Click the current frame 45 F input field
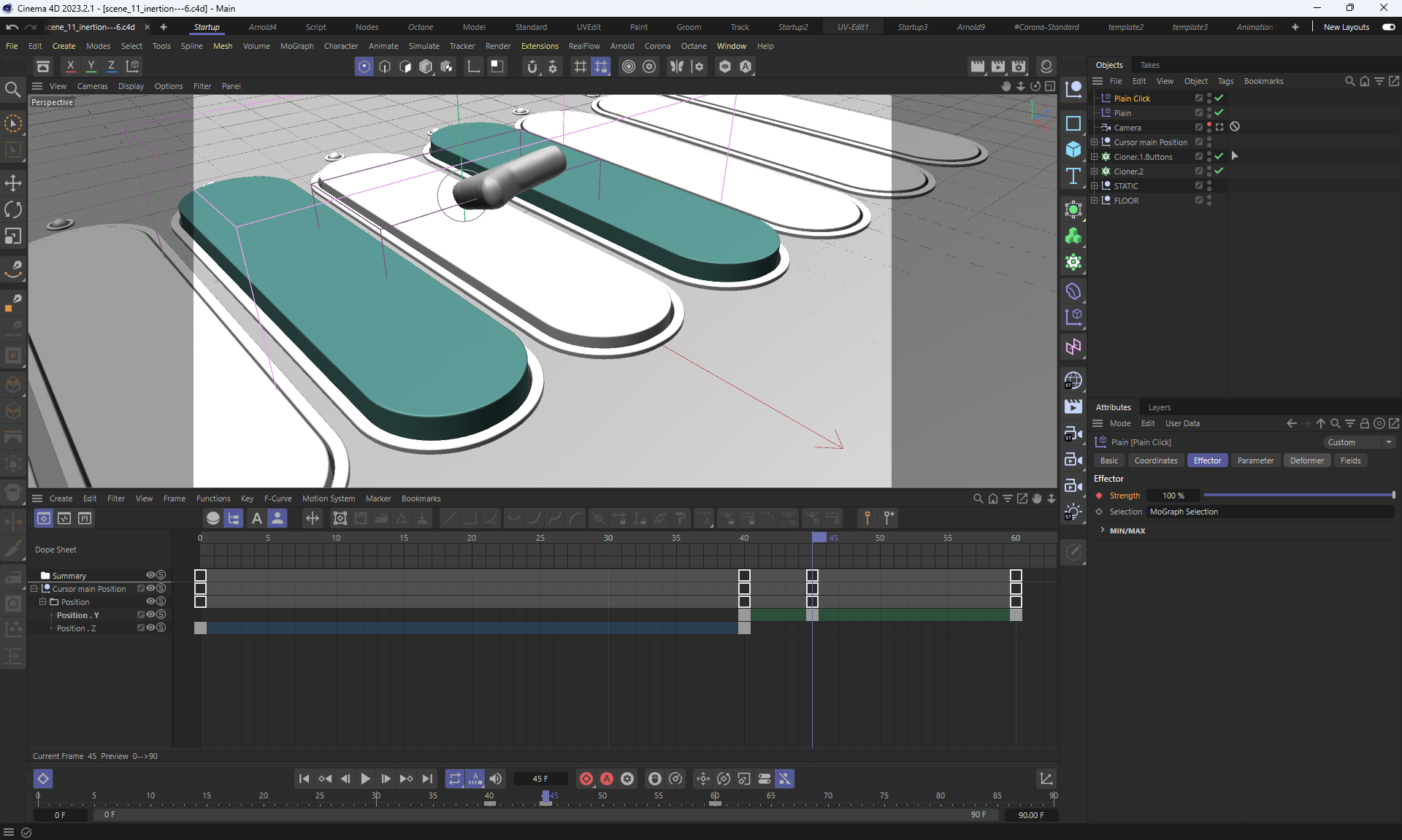The width and height of the screenshot is (1402, 840). [540, 779]
